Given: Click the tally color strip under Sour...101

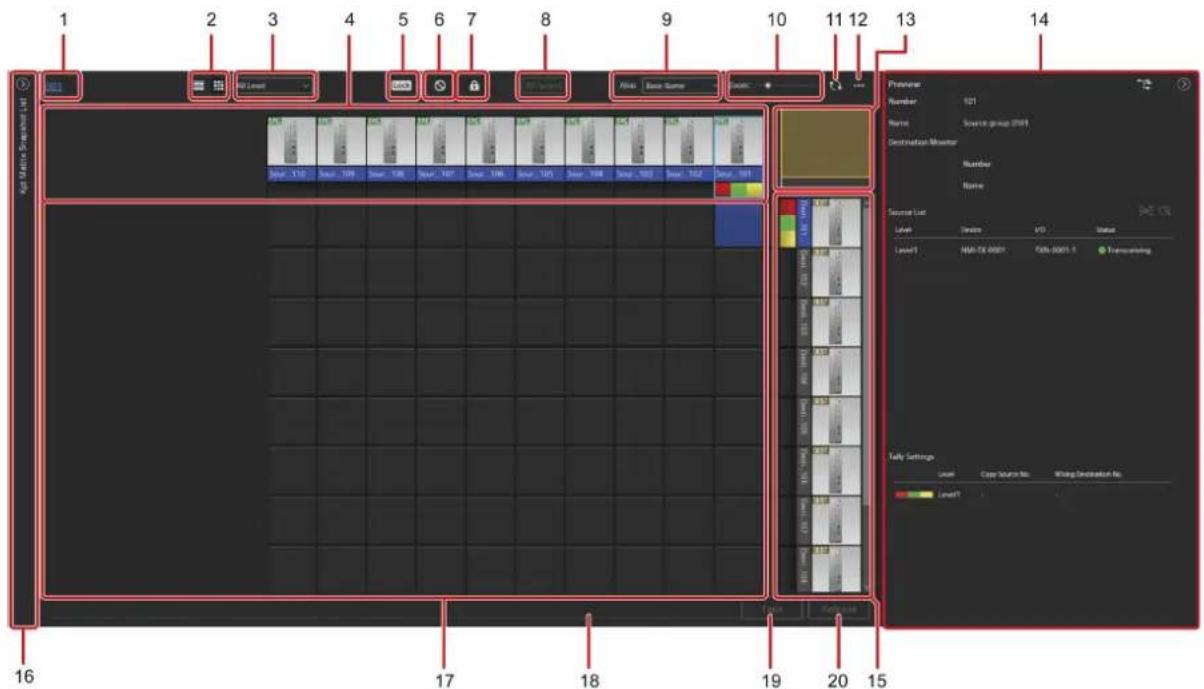Looking at the screenshot, I should (738, 188).
